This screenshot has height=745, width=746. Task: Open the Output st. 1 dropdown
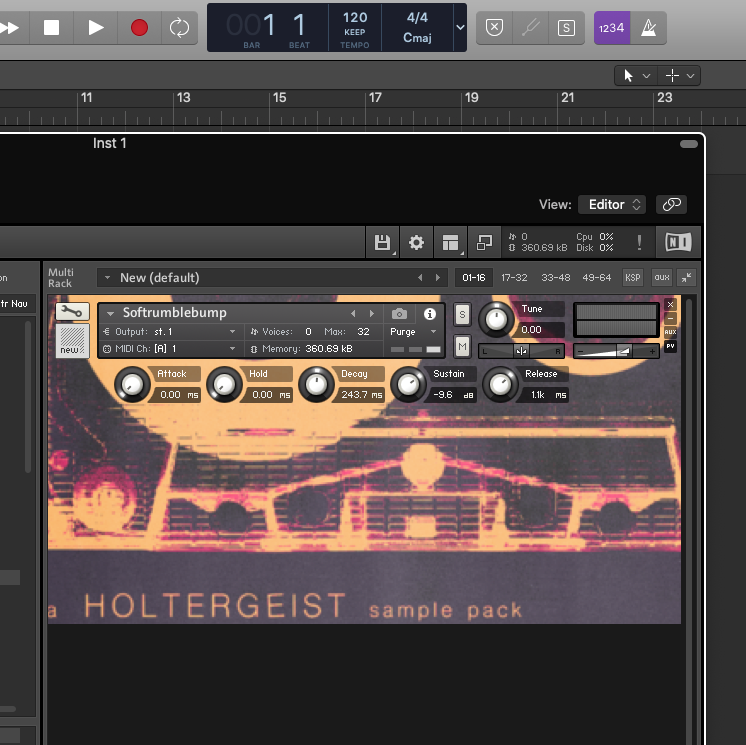pos(170,332)
